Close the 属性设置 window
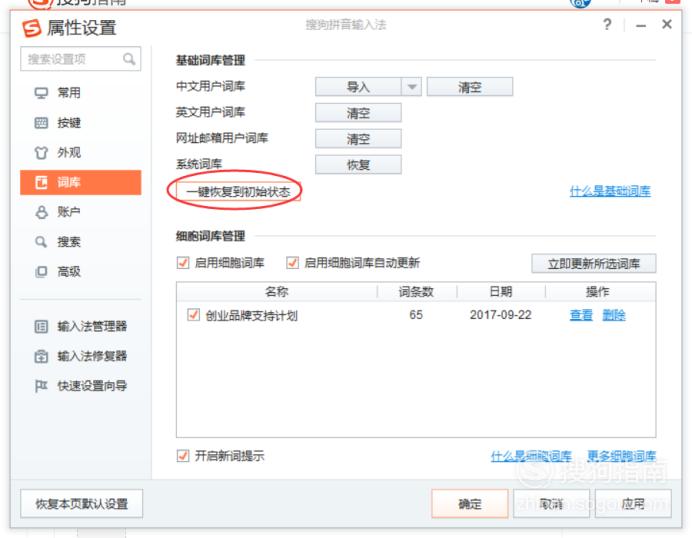This screenshot has height=538, width=692. tap(667, 24)
